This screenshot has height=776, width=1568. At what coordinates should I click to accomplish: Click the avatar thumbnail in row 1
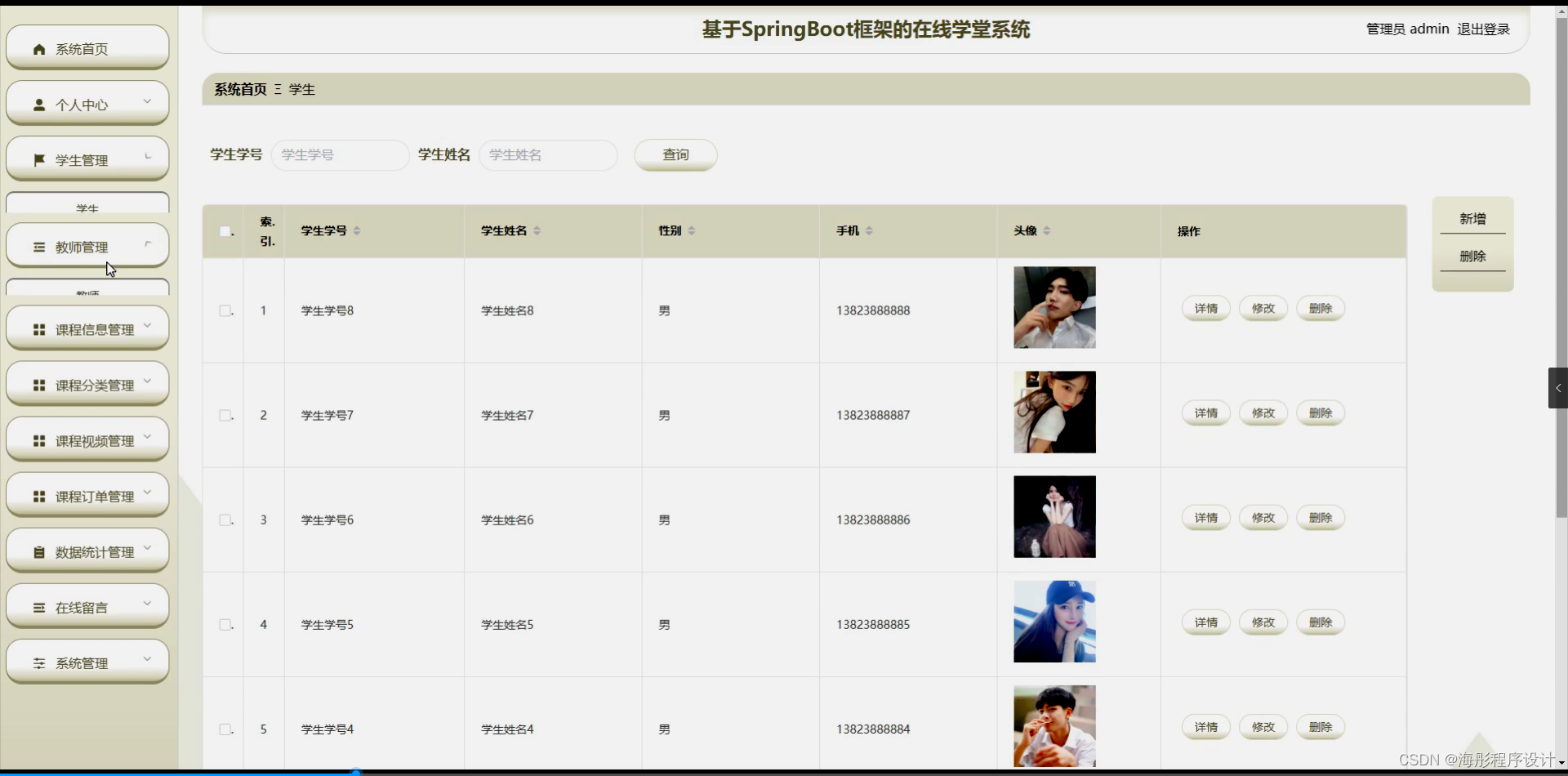[x=1053, y=308]
